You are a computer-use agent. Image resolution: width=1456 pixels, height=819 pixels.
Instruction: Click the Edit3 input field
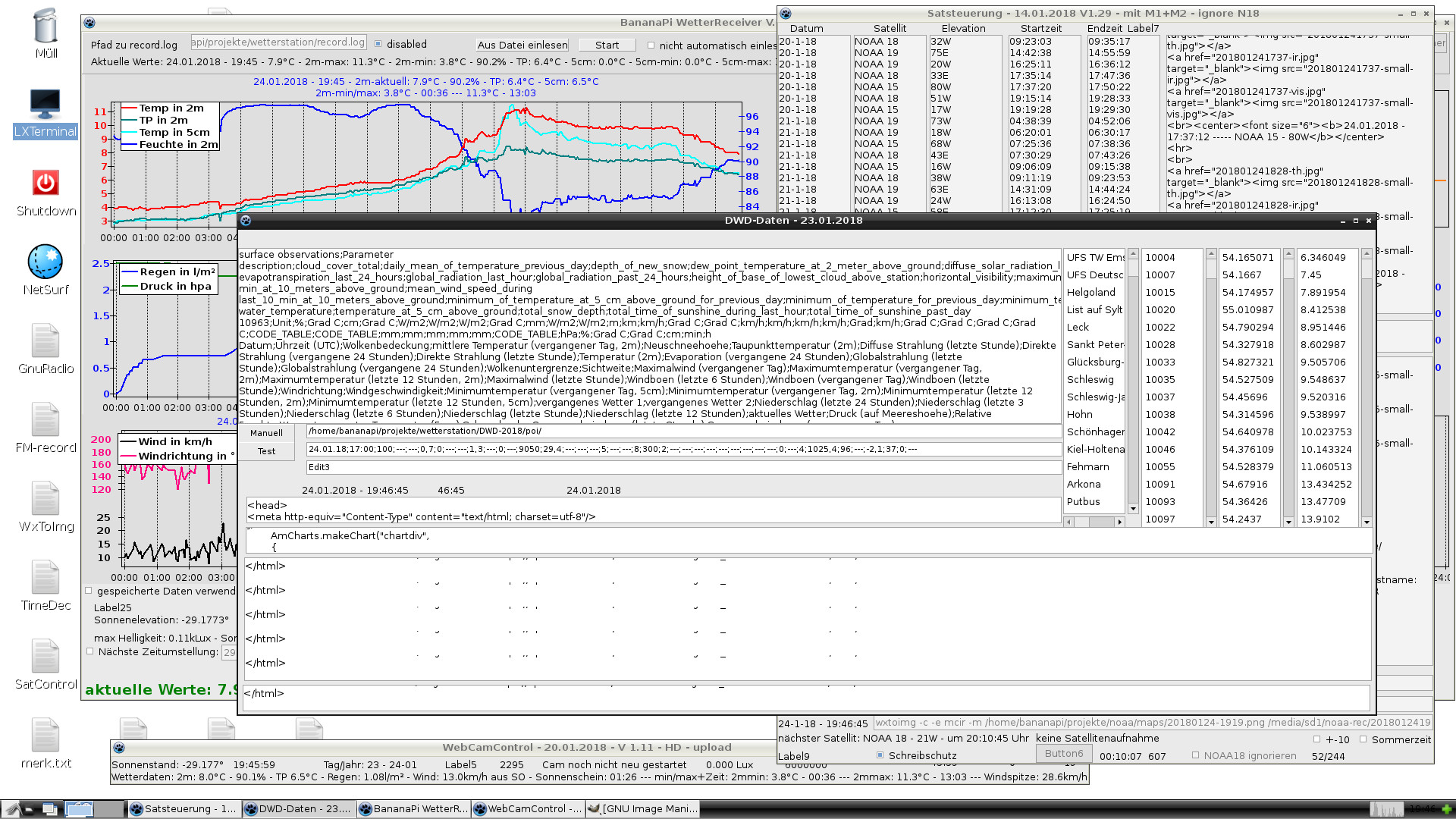tap(684, 467)
